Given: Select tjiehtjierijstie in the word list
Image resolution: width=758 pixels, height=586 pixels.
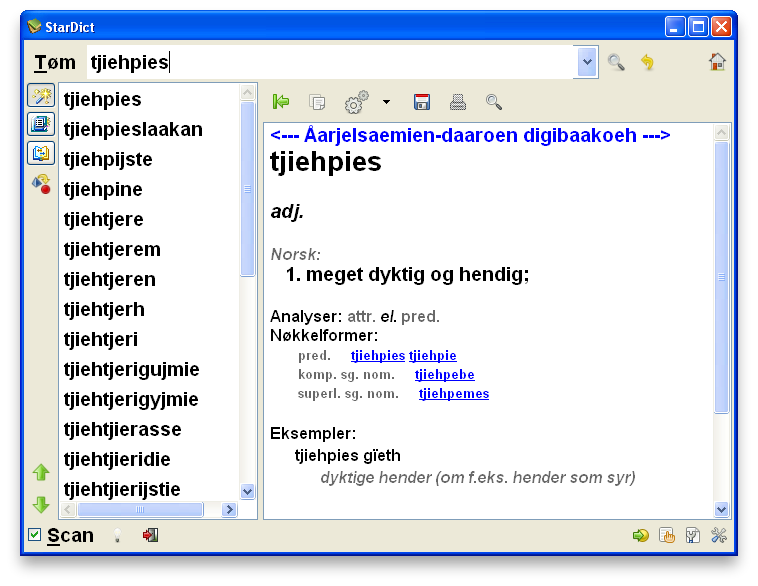Looking at the screenshot, I should click(x=150, y=489).
